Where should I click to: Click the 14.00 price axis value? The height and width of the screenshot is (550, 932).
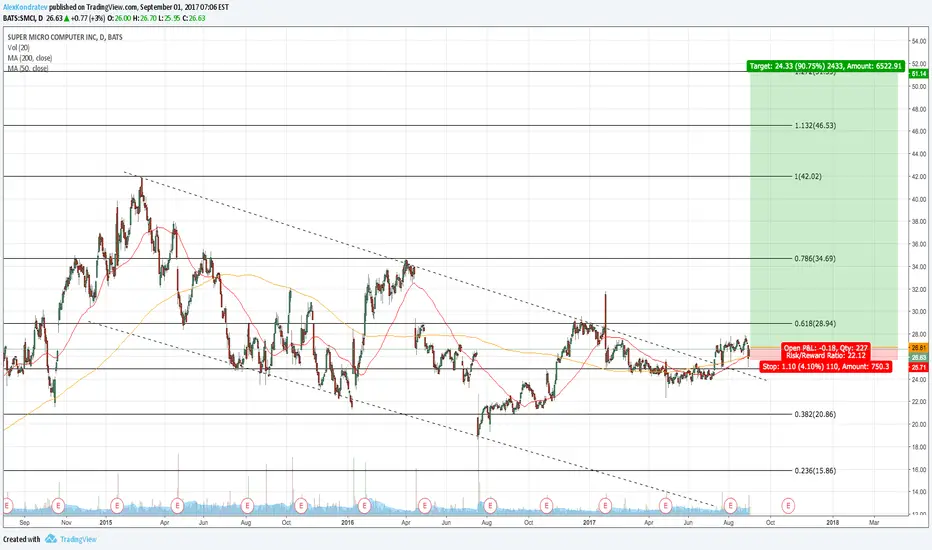click(918, 492)
